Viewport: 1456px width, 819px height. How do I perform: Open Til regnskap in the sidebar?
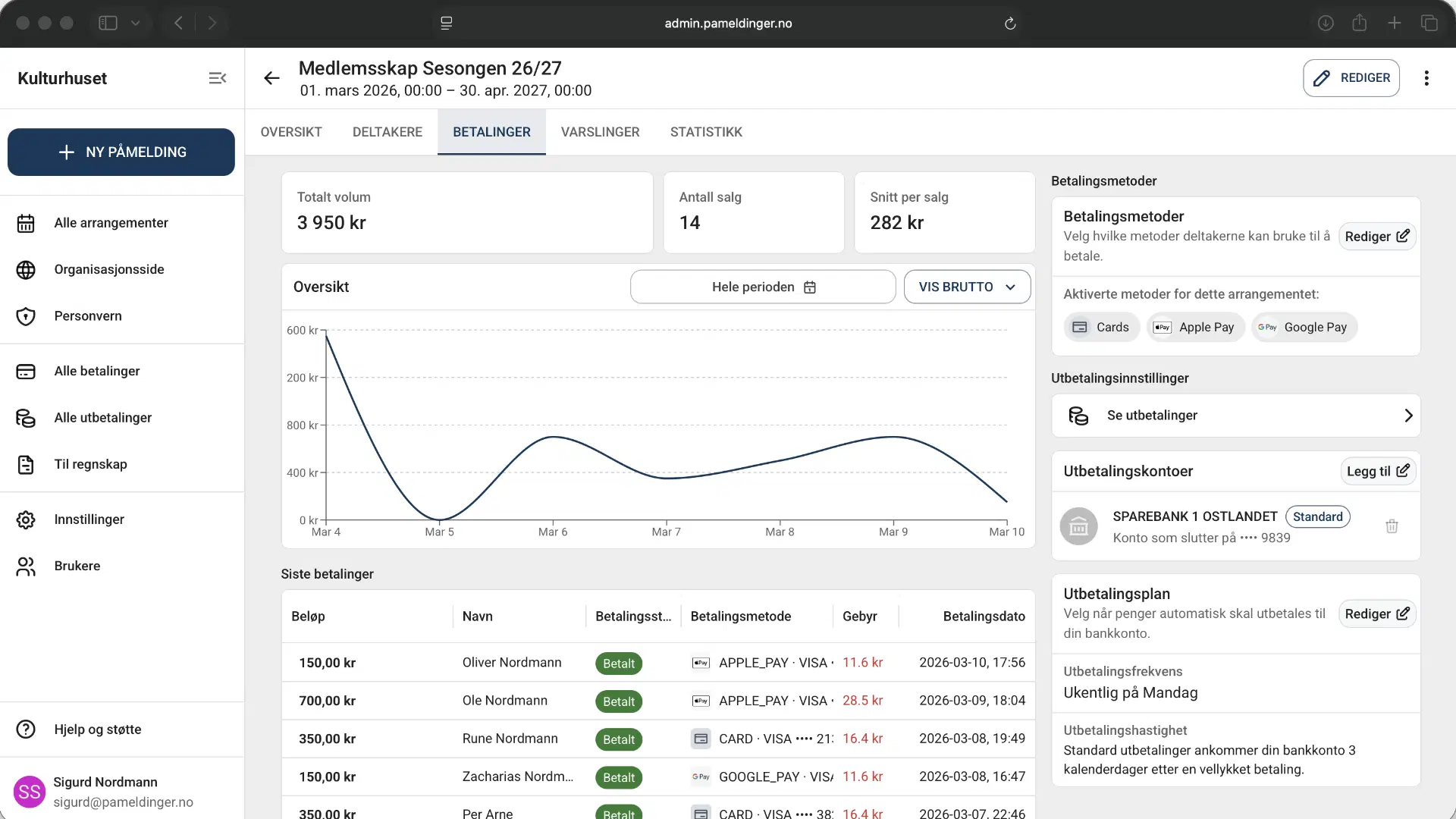click(x=90, y=464)
